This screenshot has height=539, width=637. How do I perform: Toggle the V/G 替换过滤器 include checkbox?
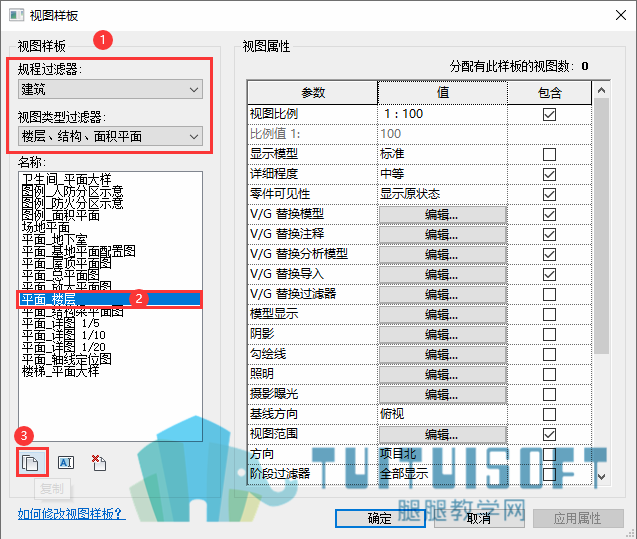[549, 294]
